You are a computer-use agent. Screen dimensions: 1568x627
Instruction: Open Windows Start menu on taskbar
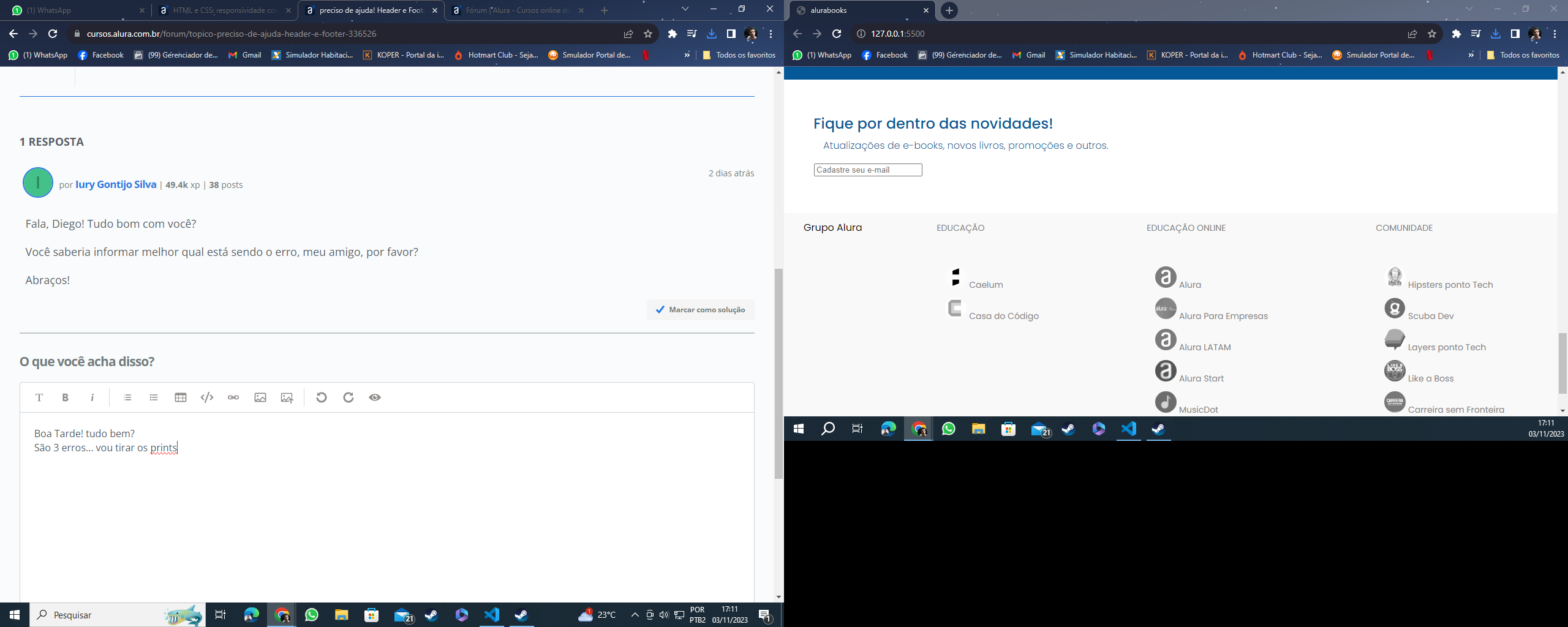coord(15,615)
